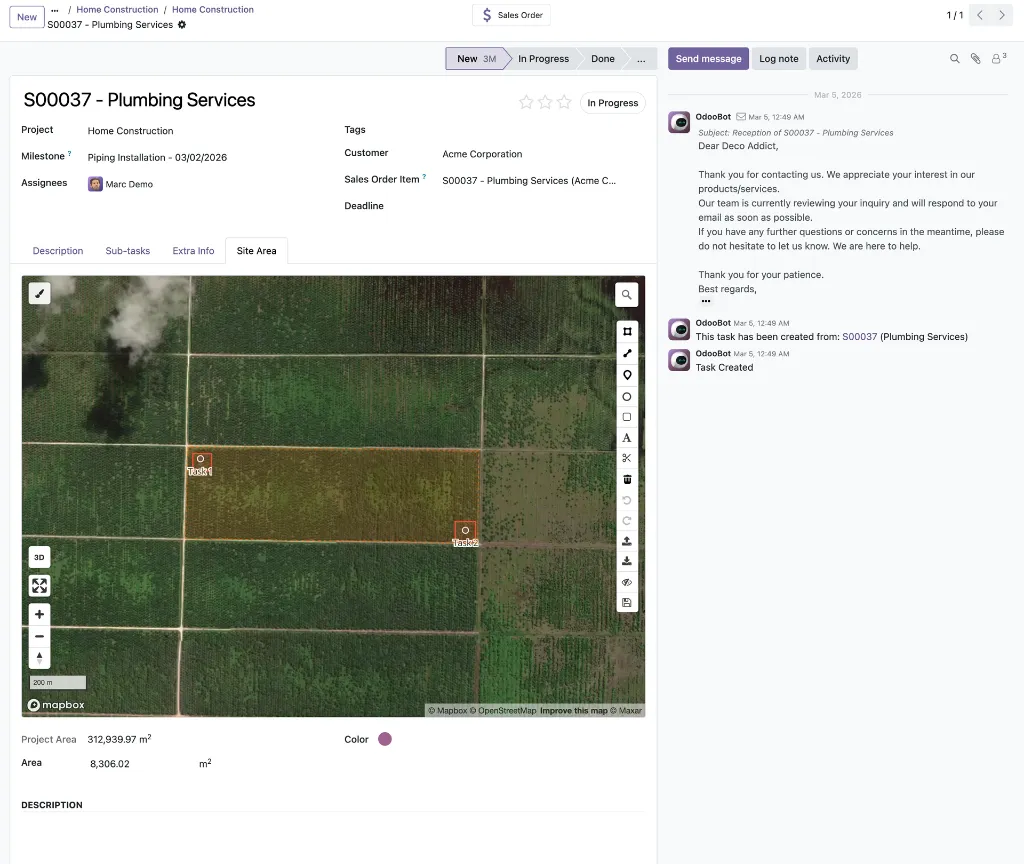The image size is (1024, 864).
Task: Expand more stages with the ellipsis in status bar
Action: click(641, 59)
